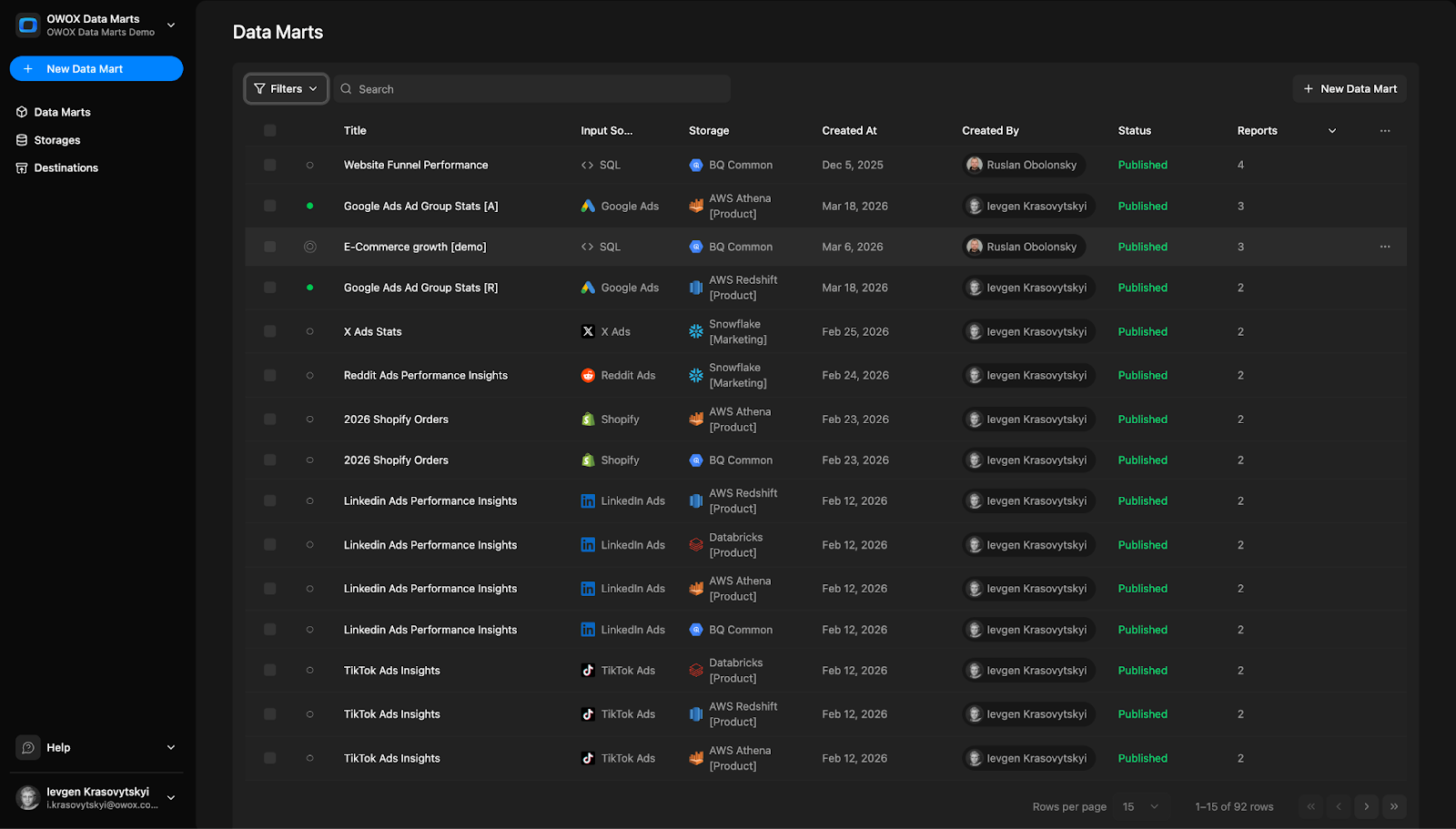Jump to the last page of rows
The height and width of the screenshot is (829, 1456).
point(1394,806)
